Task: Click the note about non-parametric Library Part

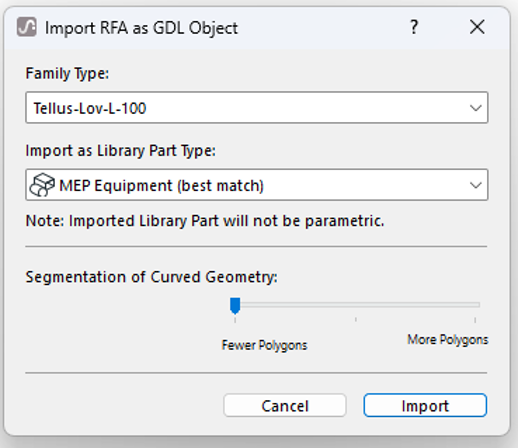Action: pos(205,221)
